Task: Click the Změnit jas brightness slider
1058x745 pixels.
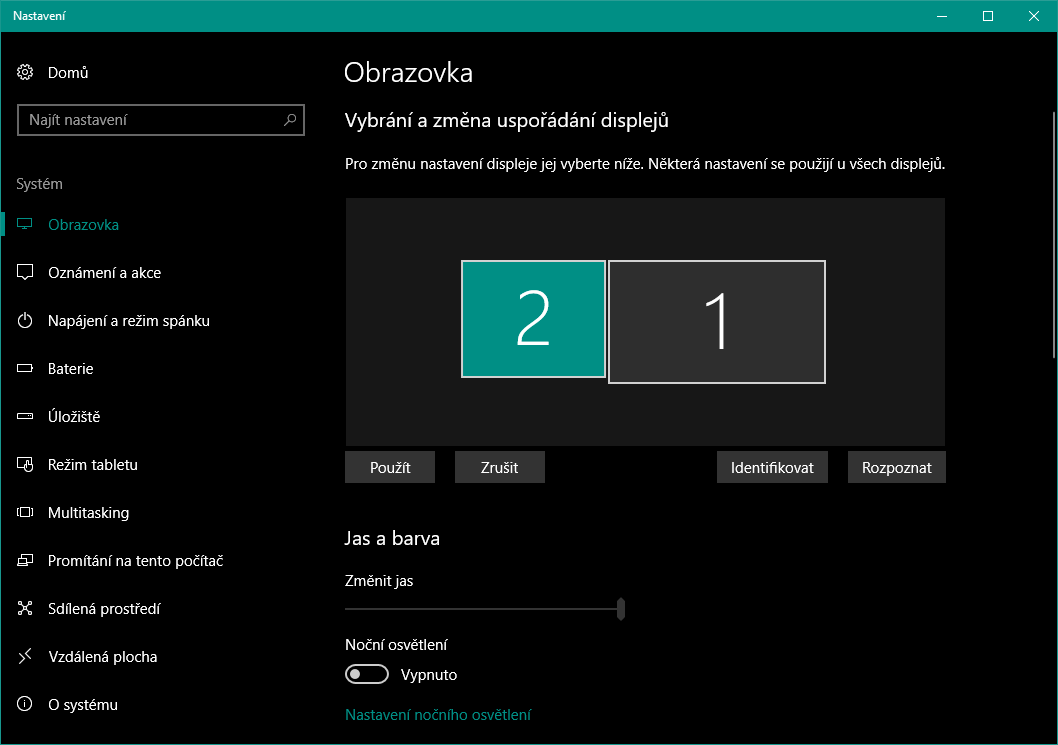Action: (484, 608)
